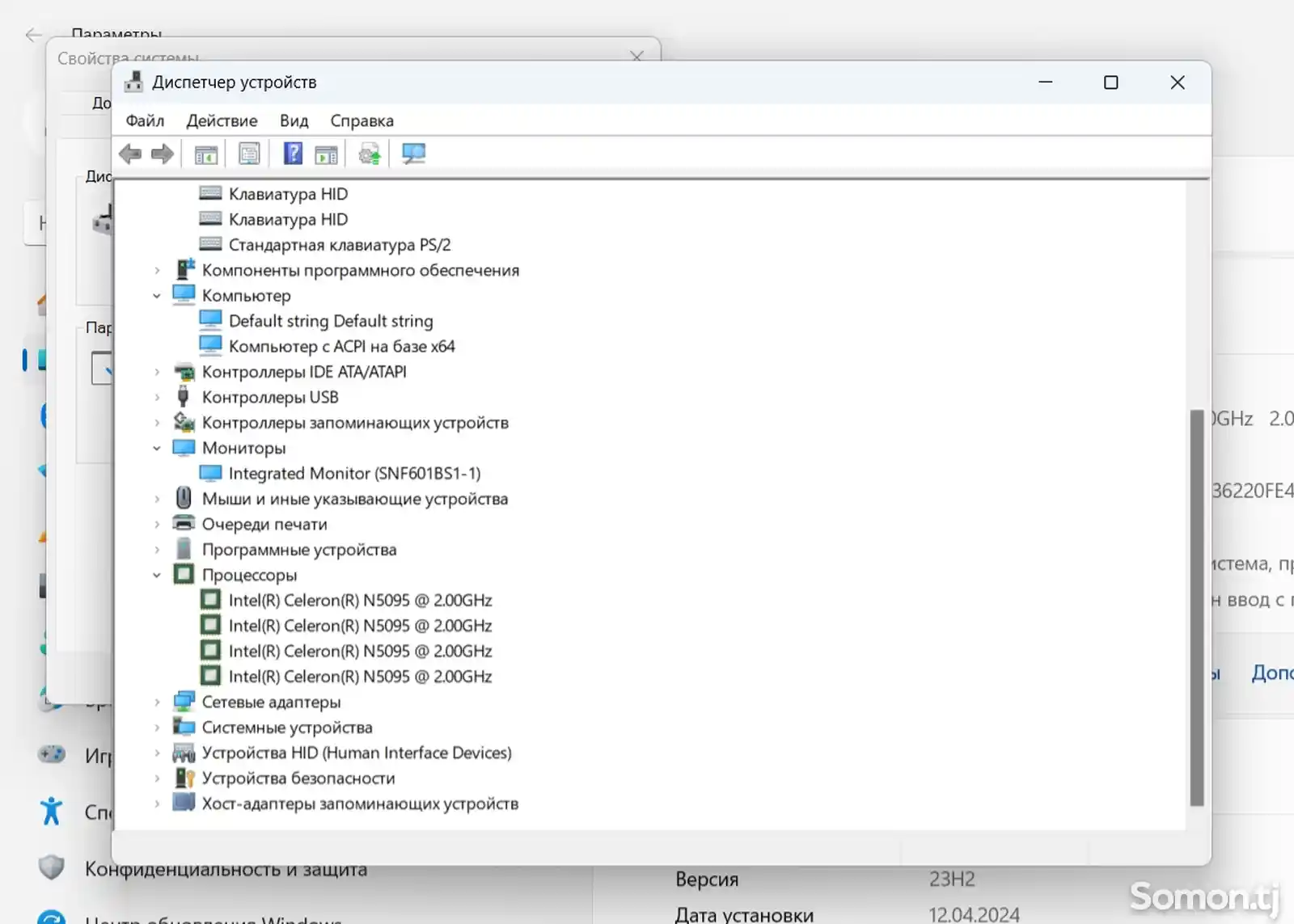Click the Back arrow in Device Manager toolbar

pyautogui.click(x=129, y=154)
